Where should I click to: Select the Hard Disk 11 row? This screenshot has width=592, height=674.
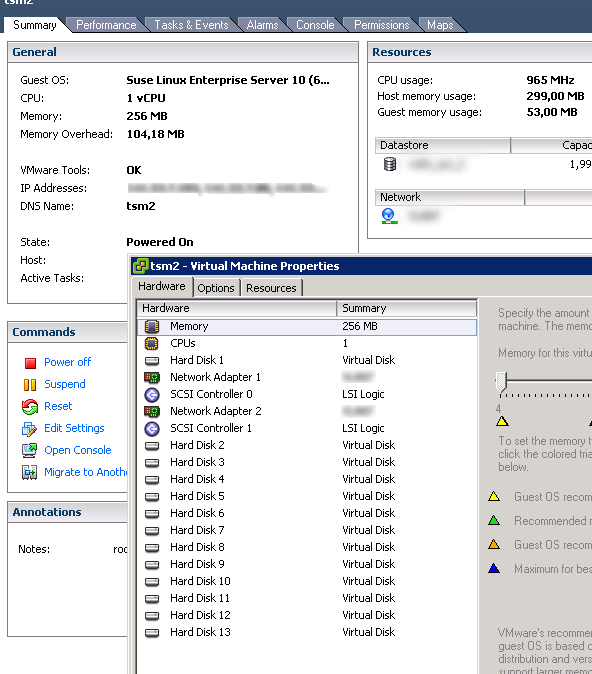[x=307, y=599]
